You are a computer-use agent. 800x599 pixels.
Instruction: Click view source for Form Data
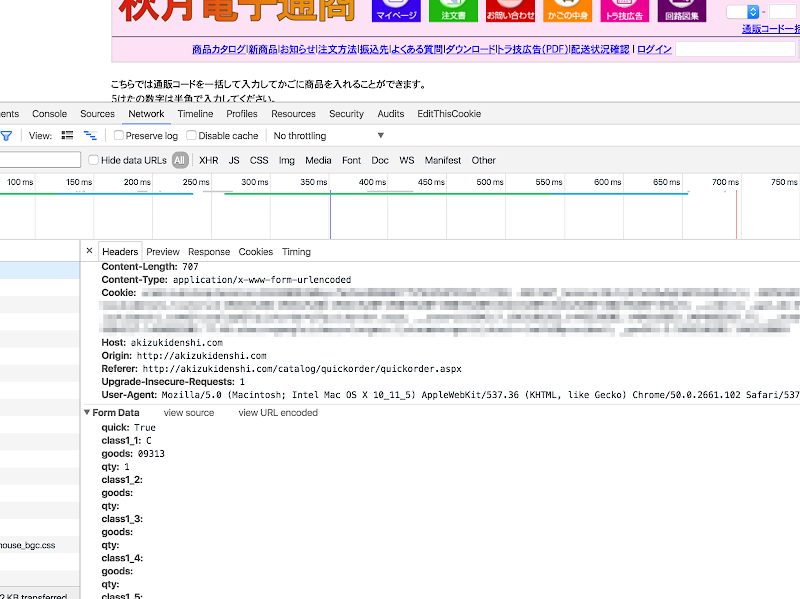189,412
